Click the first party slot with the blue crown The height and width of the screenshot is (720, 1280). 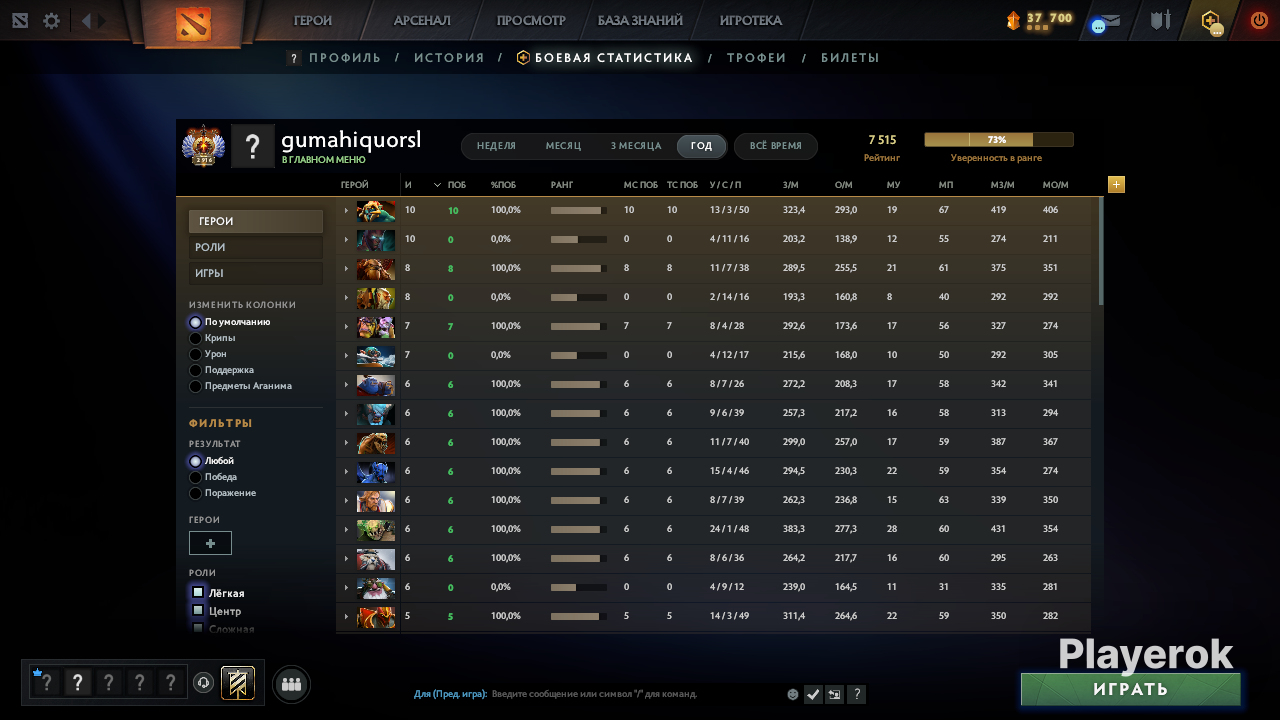tap(45, 683)
